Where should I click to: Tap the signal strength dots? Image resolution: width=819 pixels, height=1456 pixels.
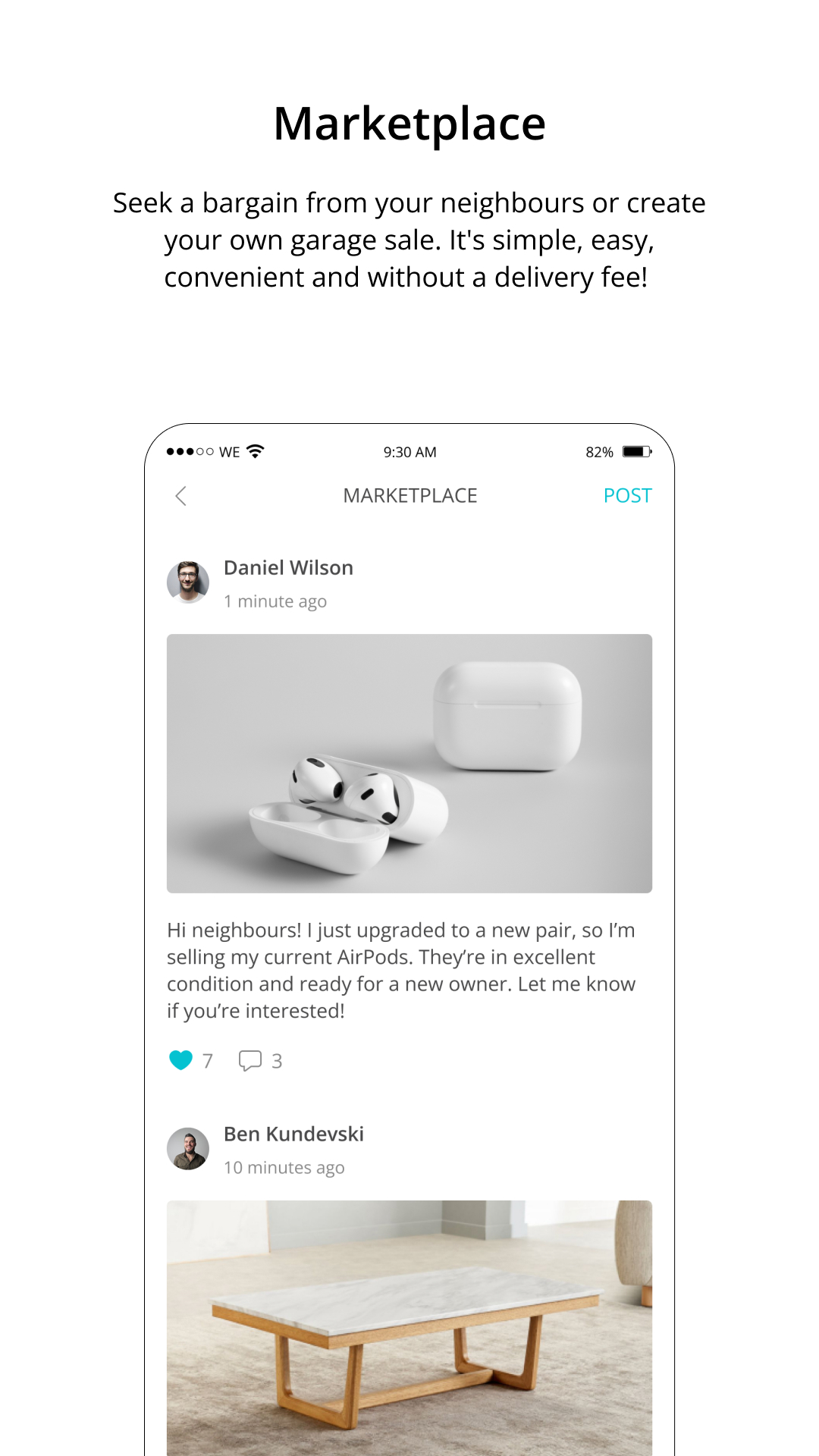click(190, 452)
